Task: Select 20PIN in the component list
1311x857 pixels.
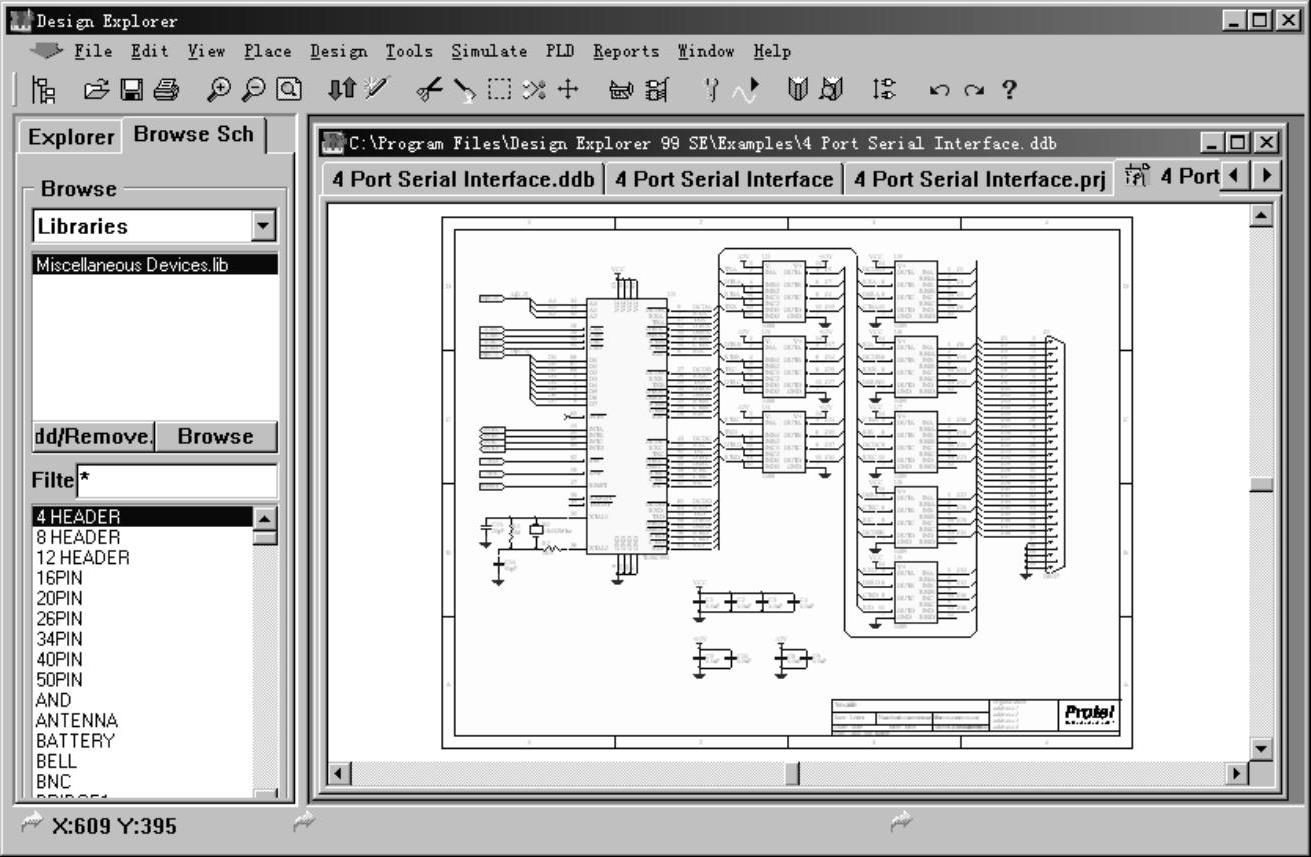Action: coord(142,598)
